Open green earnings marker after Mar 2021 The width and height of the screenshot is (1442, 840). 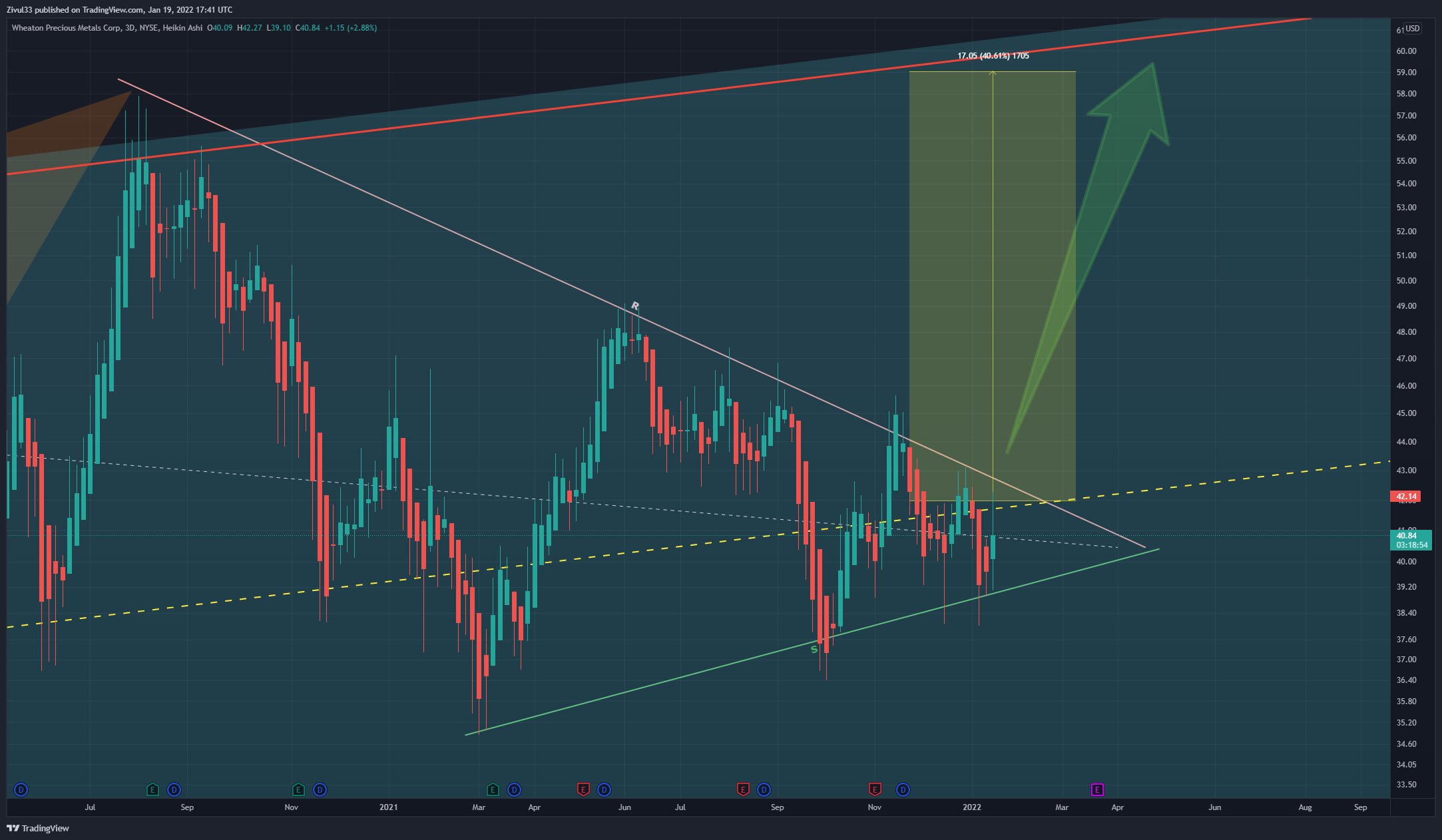493,790
